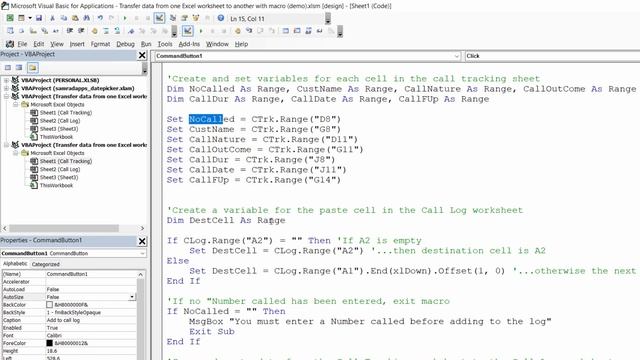Open the Properties Window toolbar icon

[x=184, y=18]
